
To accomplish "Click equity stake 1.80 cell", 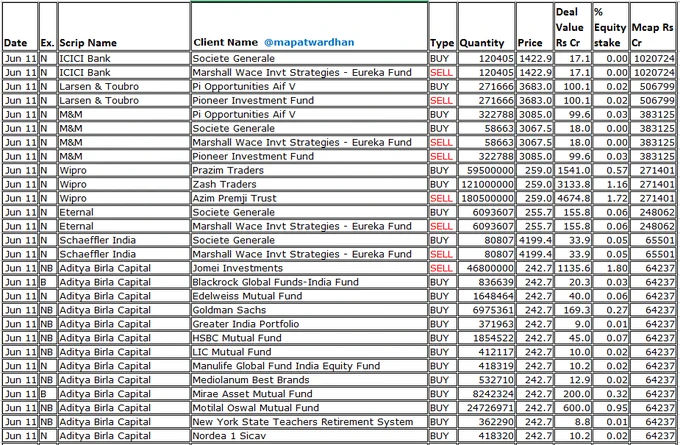I will [x=610, y=268].
